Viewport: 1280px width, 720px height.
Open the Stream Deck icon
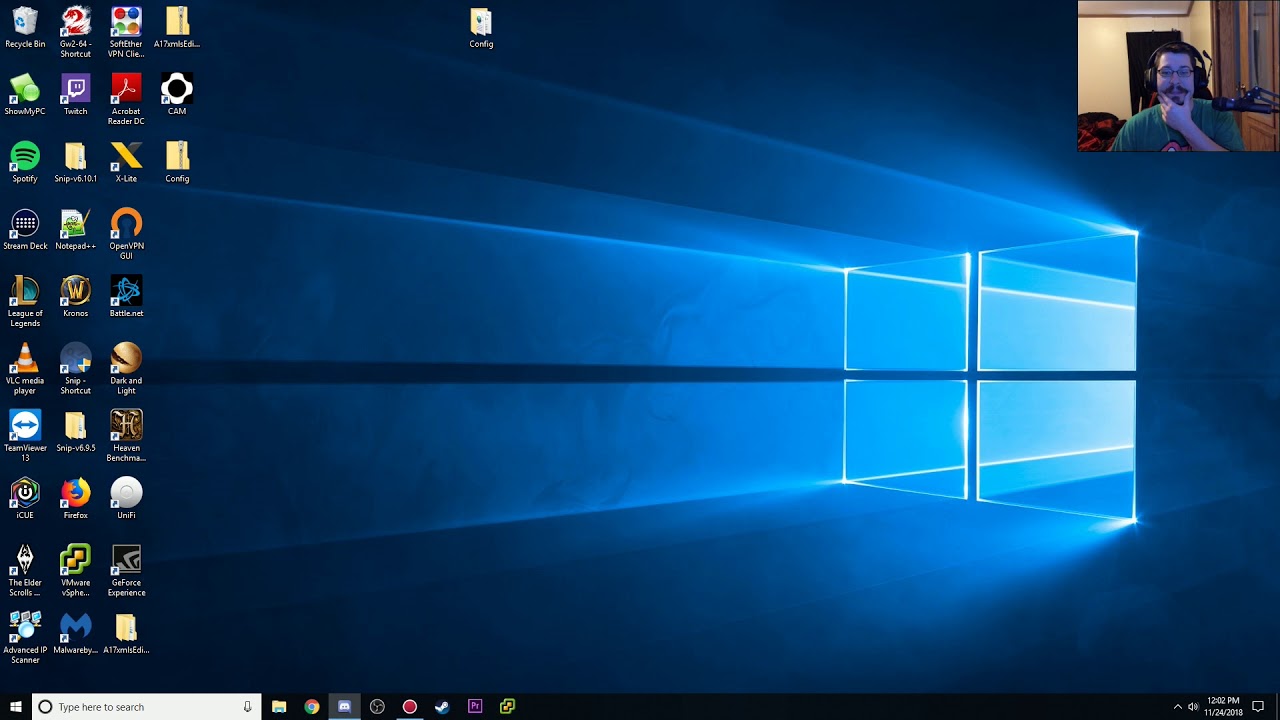click(25, 229)
